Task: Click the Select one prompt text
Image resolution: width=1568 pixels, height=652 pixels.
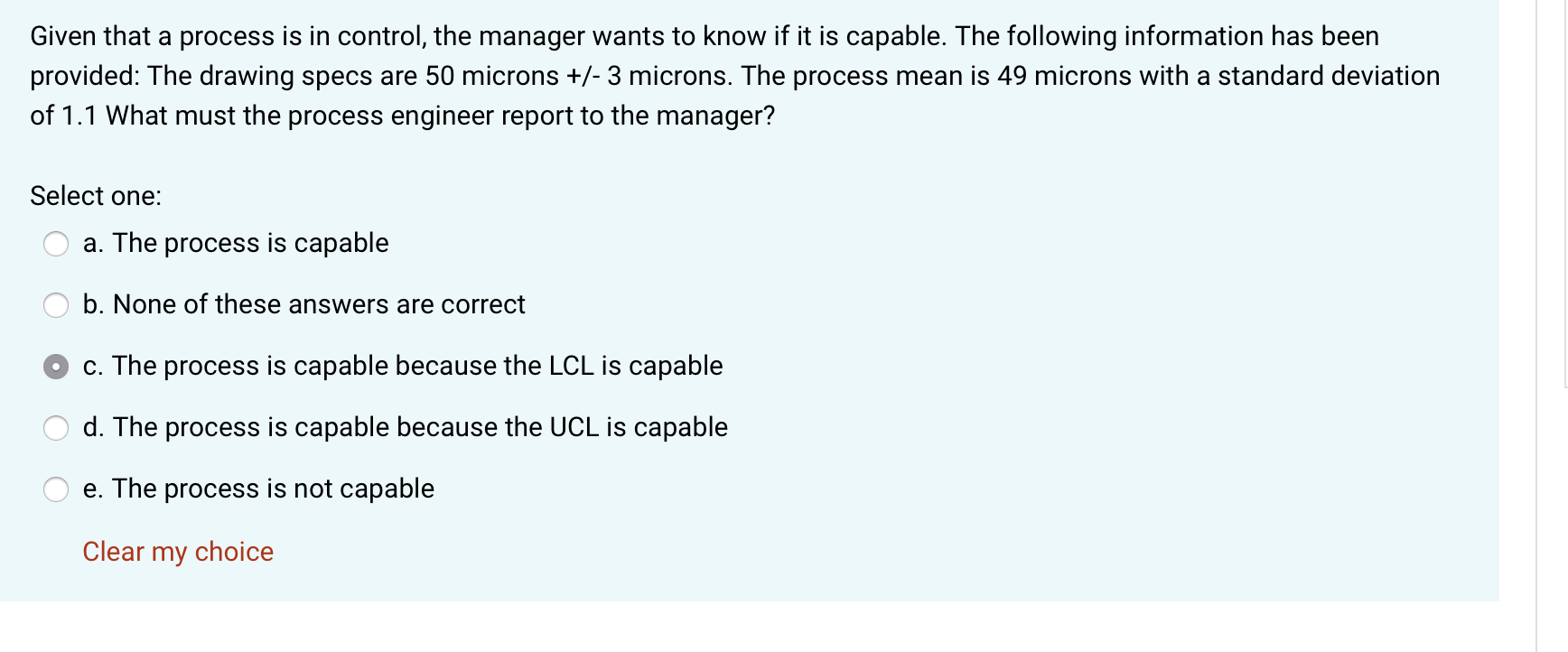Action: click(97, 195)
